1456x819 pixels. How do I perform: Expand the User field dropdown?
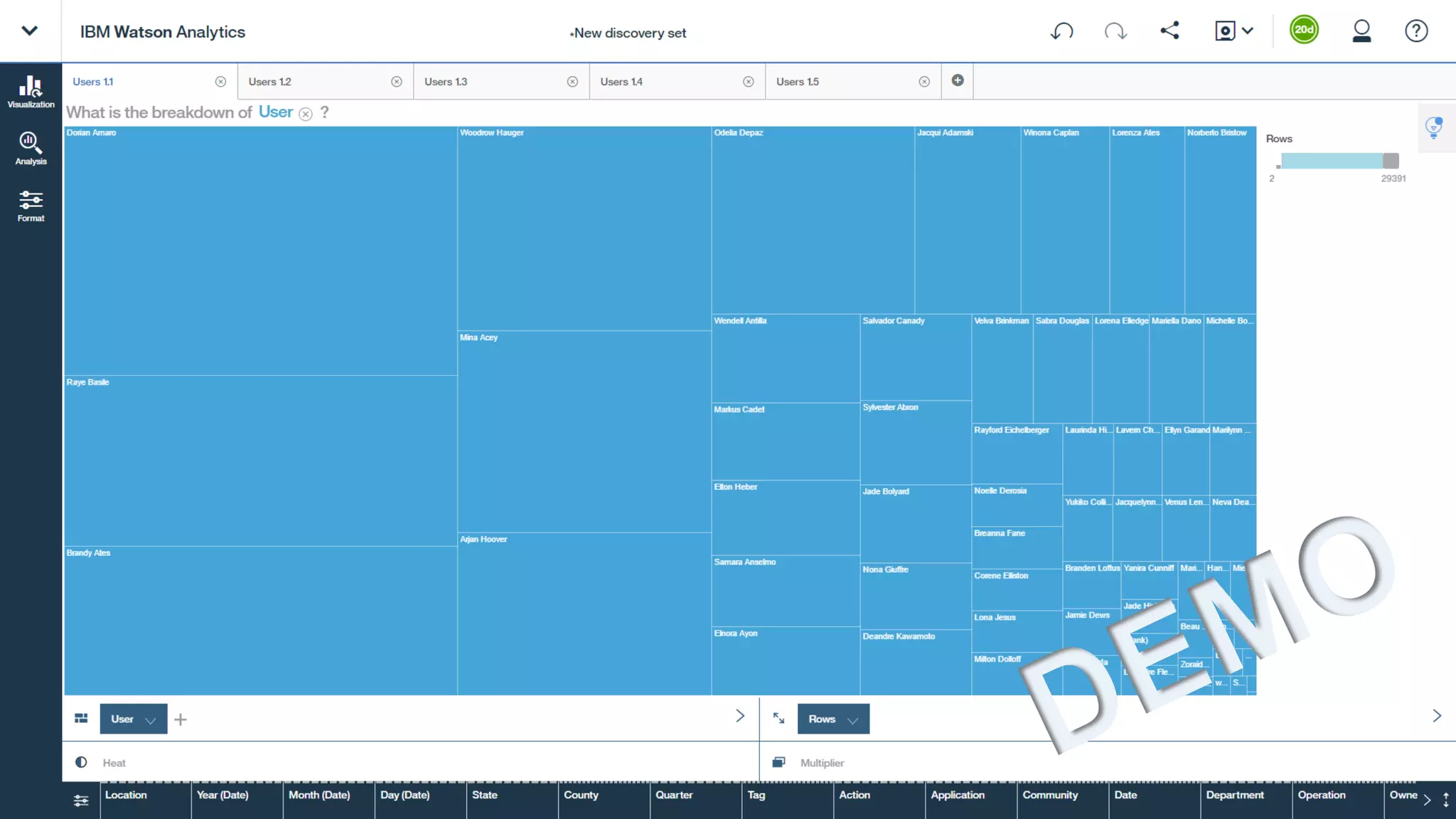click(150, 719)
